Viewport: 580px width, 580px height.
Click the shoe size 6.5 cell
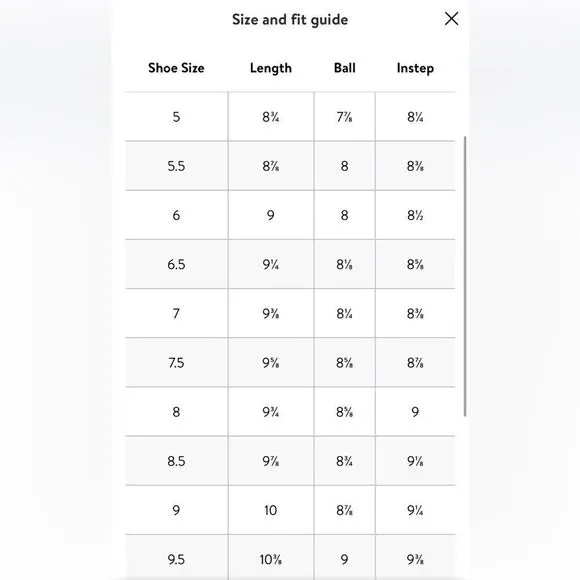click(x=176, y=264)
